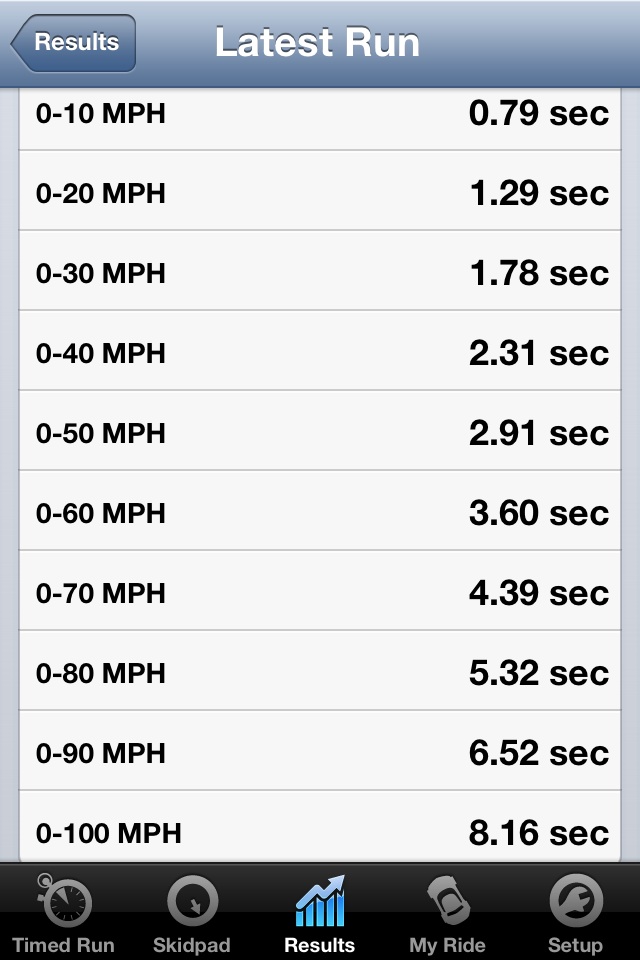Tap the Latest Run title

[317, 43]
